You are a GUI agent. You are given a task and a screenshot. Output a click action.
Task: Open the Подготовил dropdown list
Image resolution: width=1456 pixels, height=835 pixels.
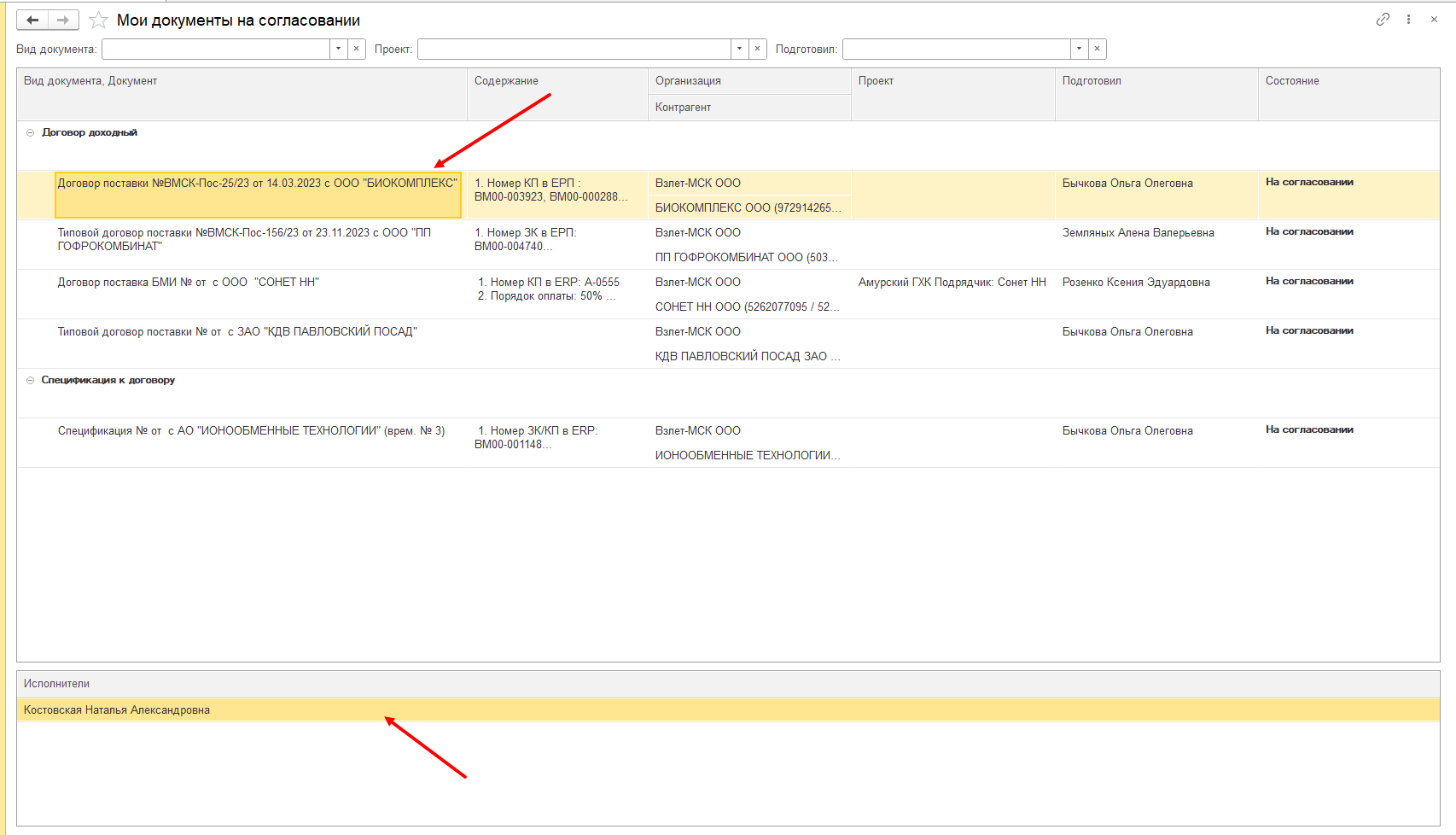pyautogui.click(x=1080, y=49)
